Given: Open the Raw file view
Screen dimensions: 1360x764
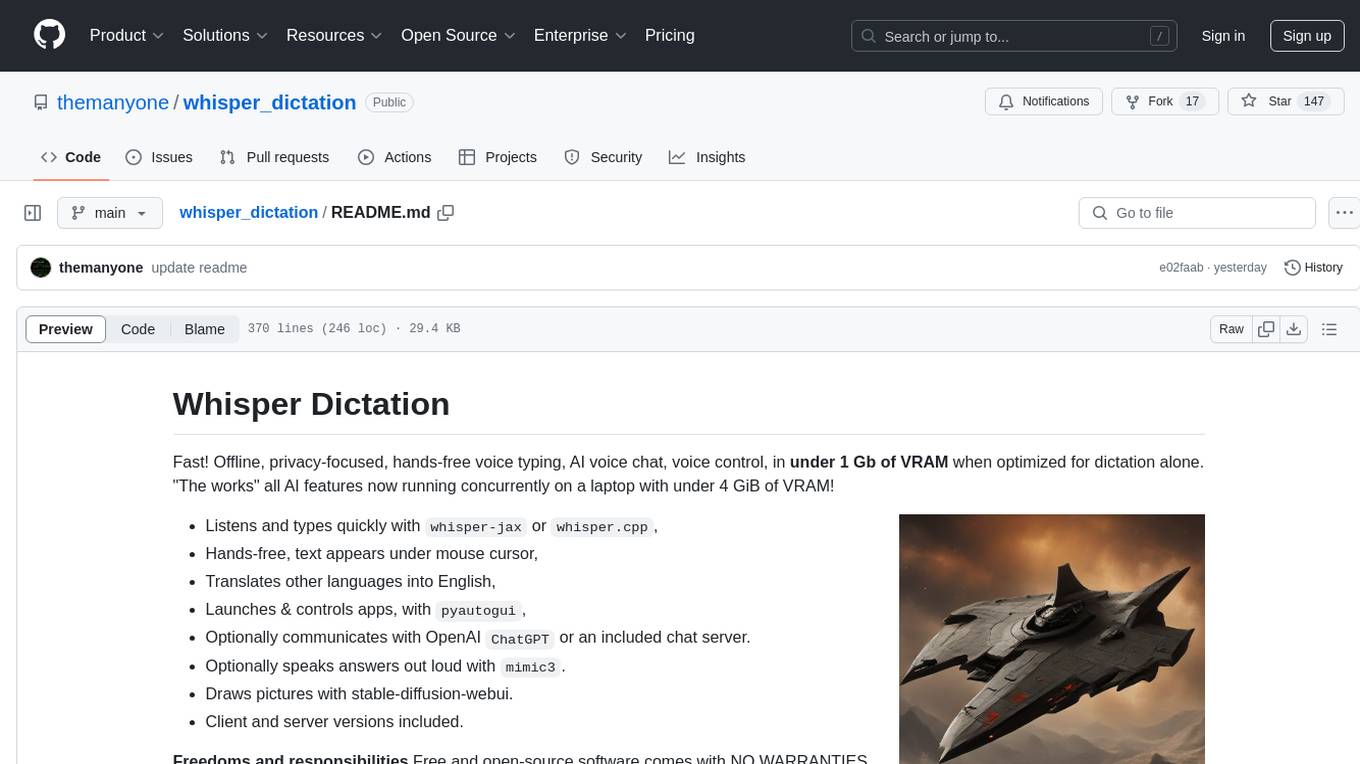Looking at the screenshot, I should [x=1231, y=329].
